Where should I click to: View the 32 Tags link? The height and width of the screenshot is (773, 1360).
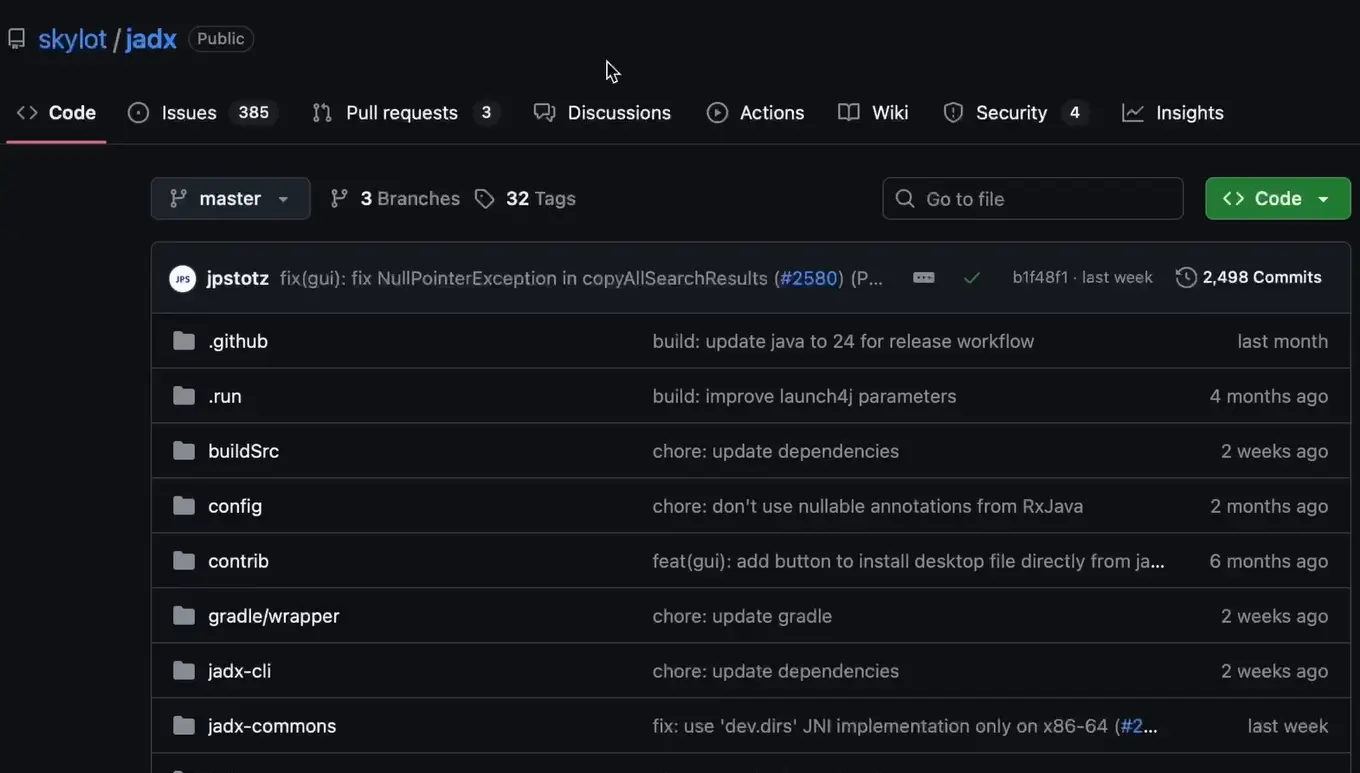click(525, 198)
